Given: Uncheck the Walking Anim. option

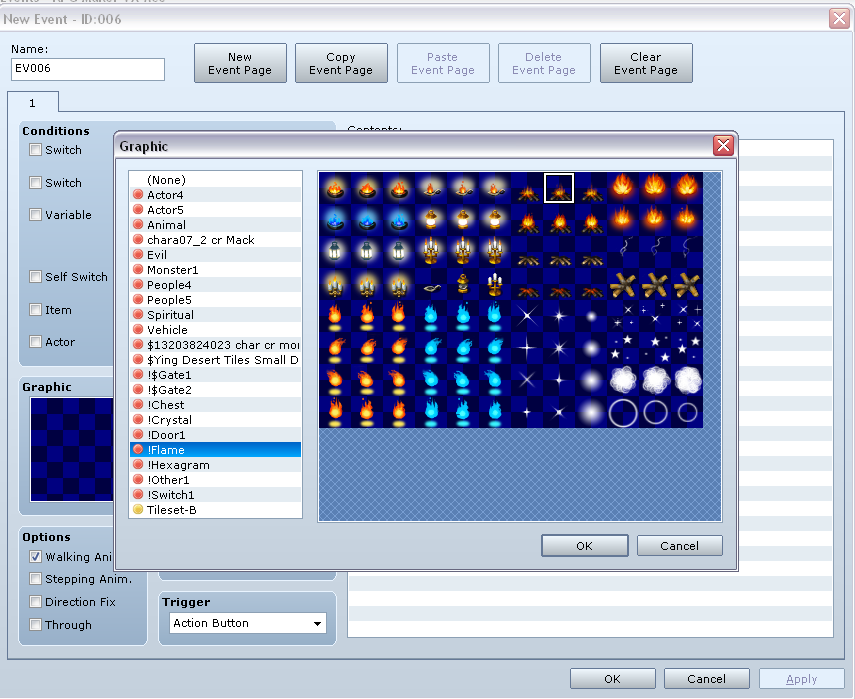Looking at the screenshot, I should pos(35,557).
